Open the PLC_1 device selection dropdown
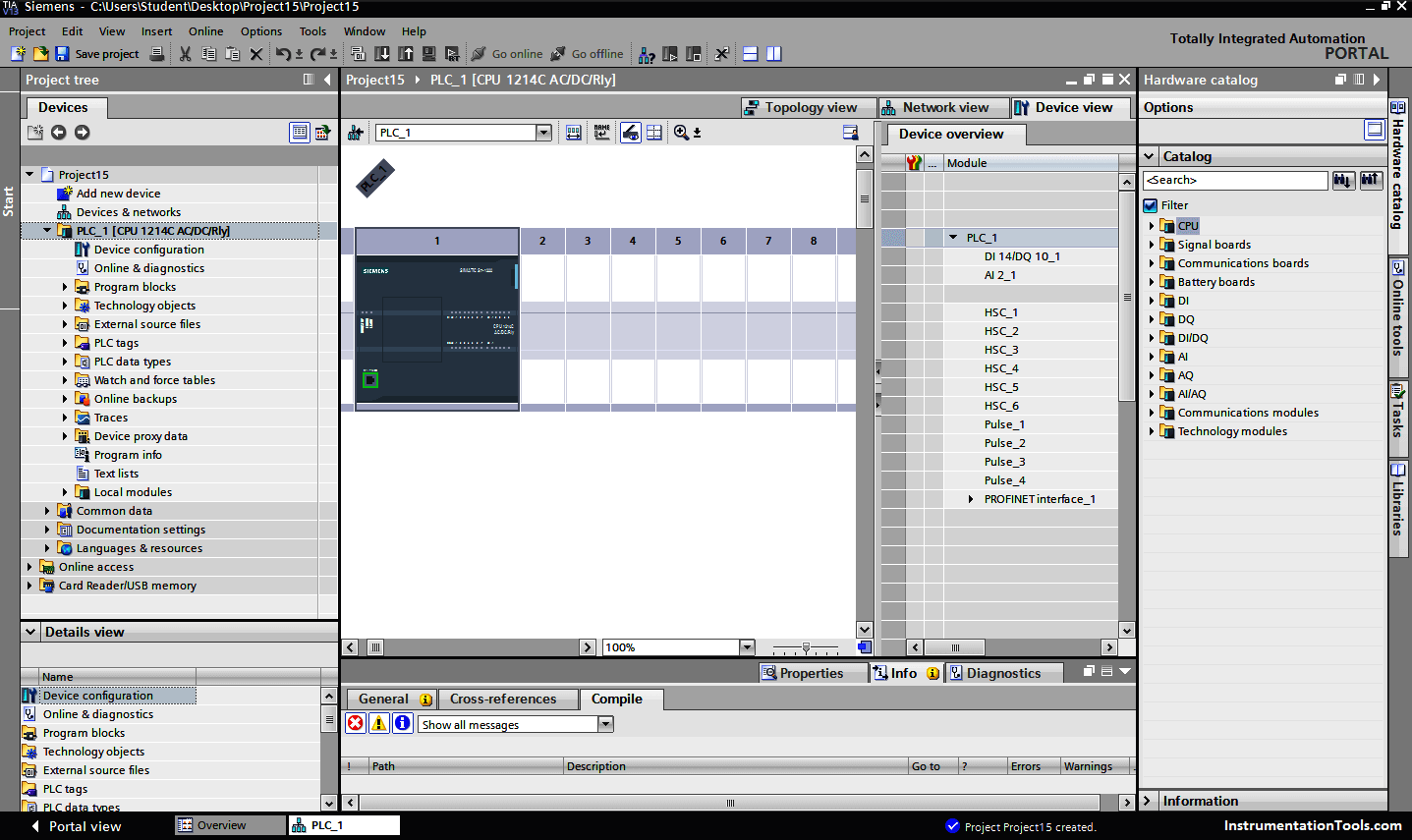 [543, 133]
